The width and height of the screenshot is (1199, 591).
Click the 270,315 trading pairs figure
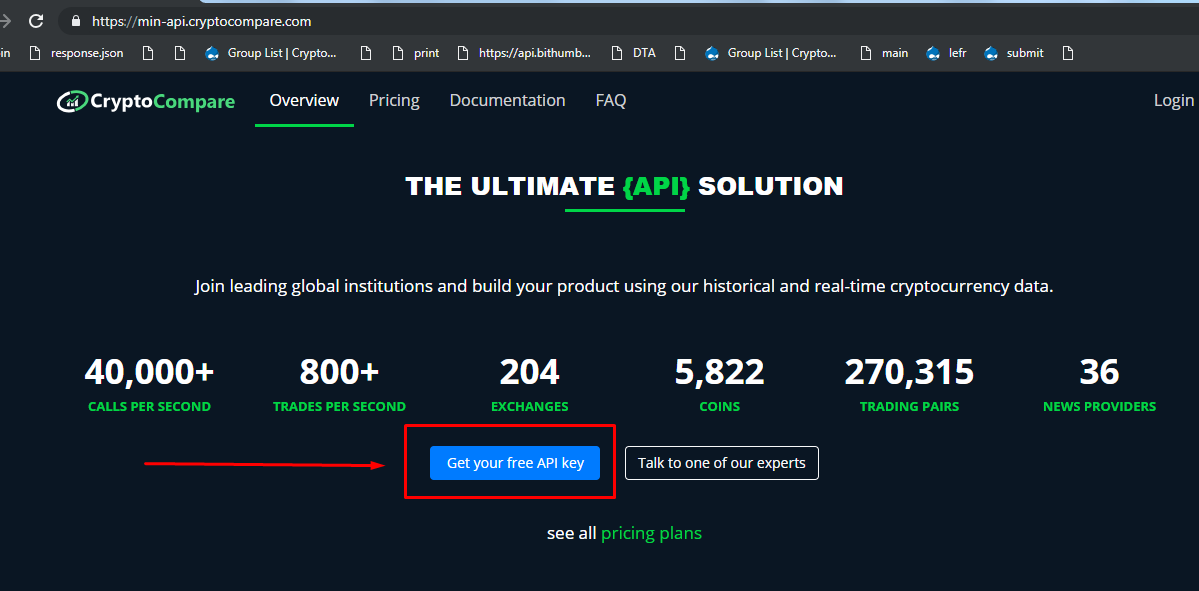tap(909, 372)
